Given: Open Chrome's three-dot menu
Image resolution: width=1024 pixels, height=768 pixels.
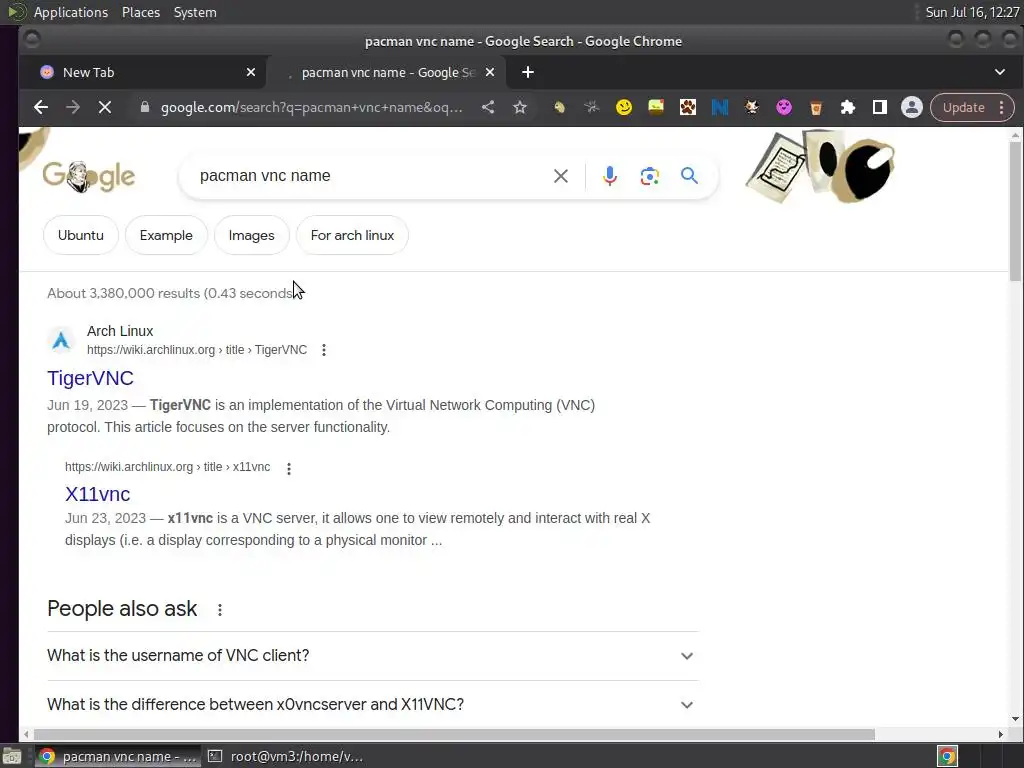Looking at the screenshot, I should click(1002, 108).
